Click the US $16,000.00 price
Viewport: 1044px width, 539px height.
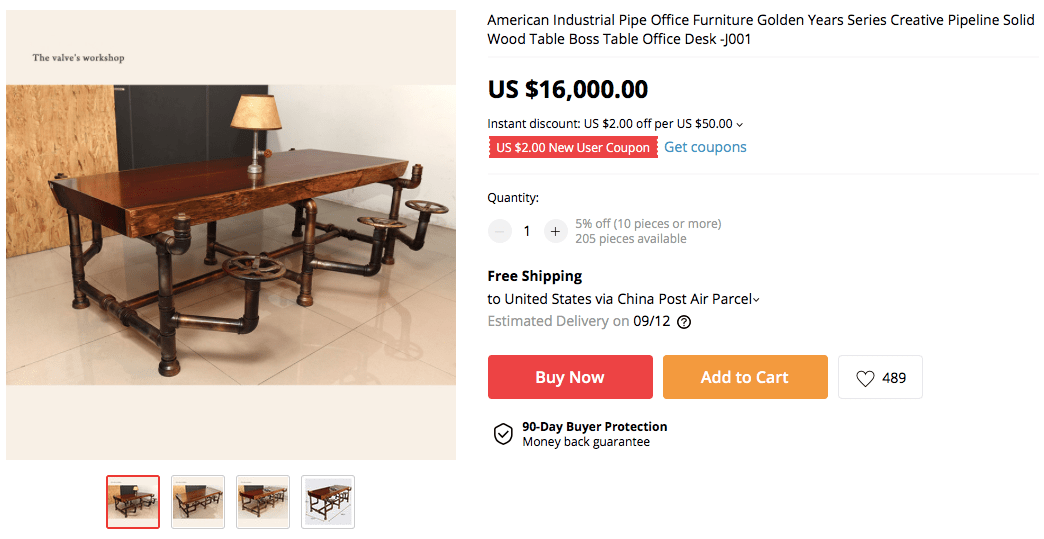point(567,89)
